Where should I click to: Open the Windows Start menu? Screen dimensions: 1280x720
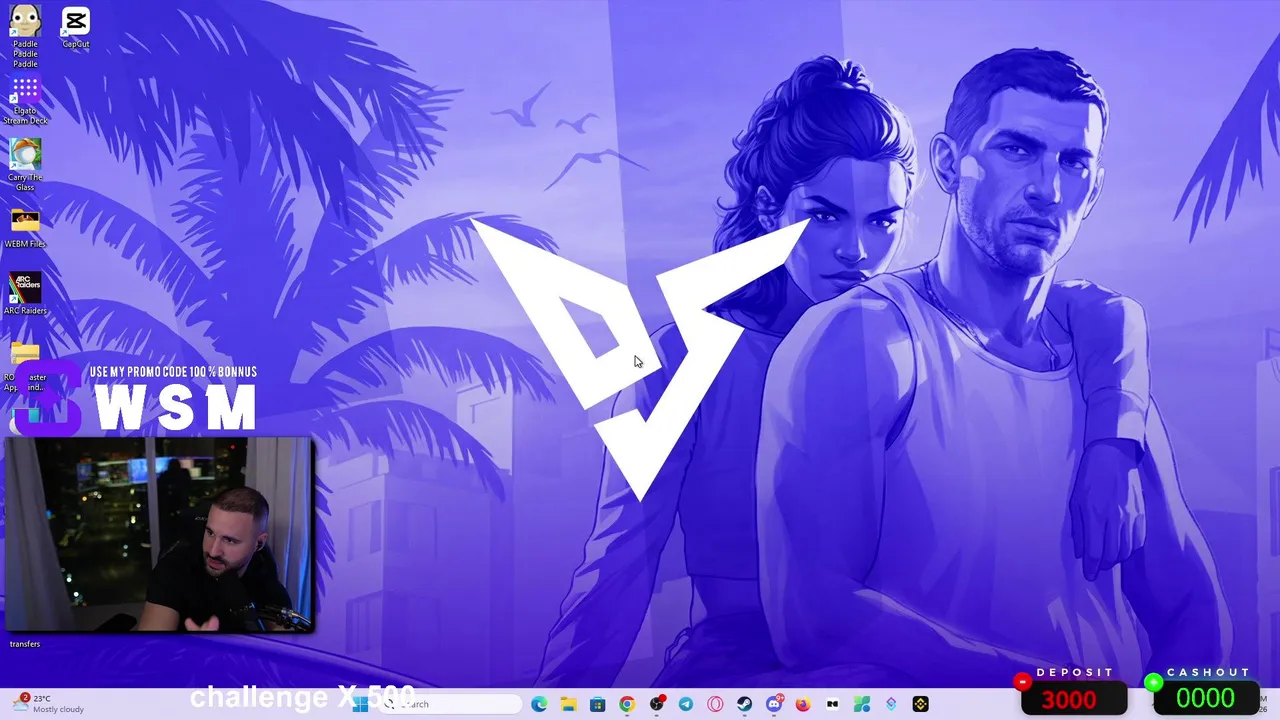(360, 704)
